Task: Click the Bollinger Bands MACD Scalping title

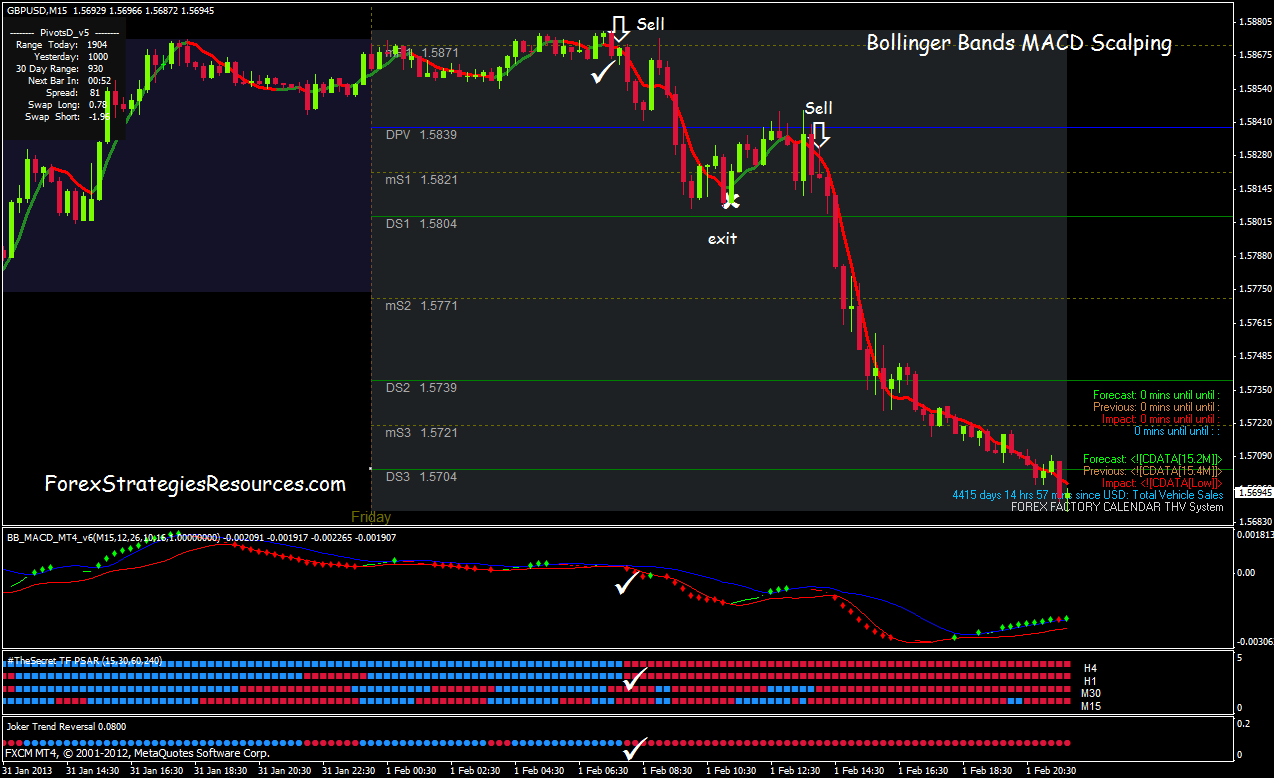Action: pyautogui.click(x=1019, y=43)
